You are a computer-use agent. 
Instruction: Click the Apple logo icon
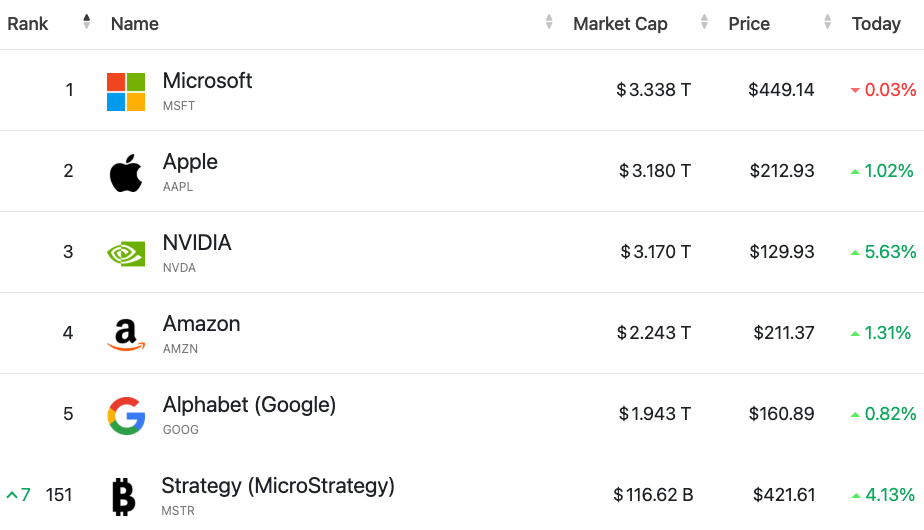click(x=126, y=173)
